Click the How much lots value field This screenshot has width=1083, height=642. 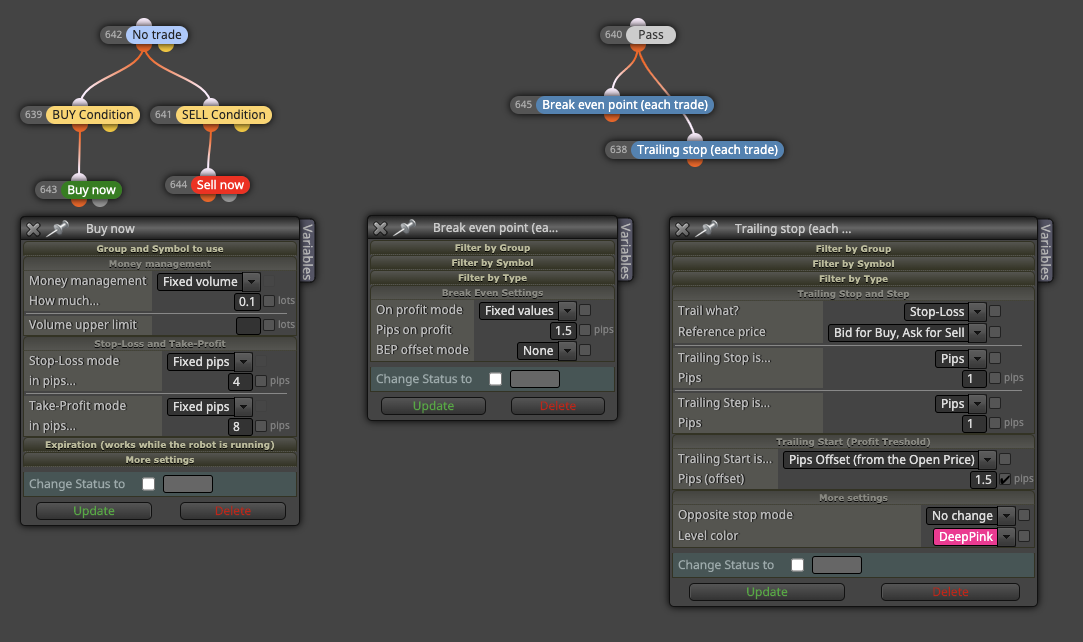(x=247, y=302)
